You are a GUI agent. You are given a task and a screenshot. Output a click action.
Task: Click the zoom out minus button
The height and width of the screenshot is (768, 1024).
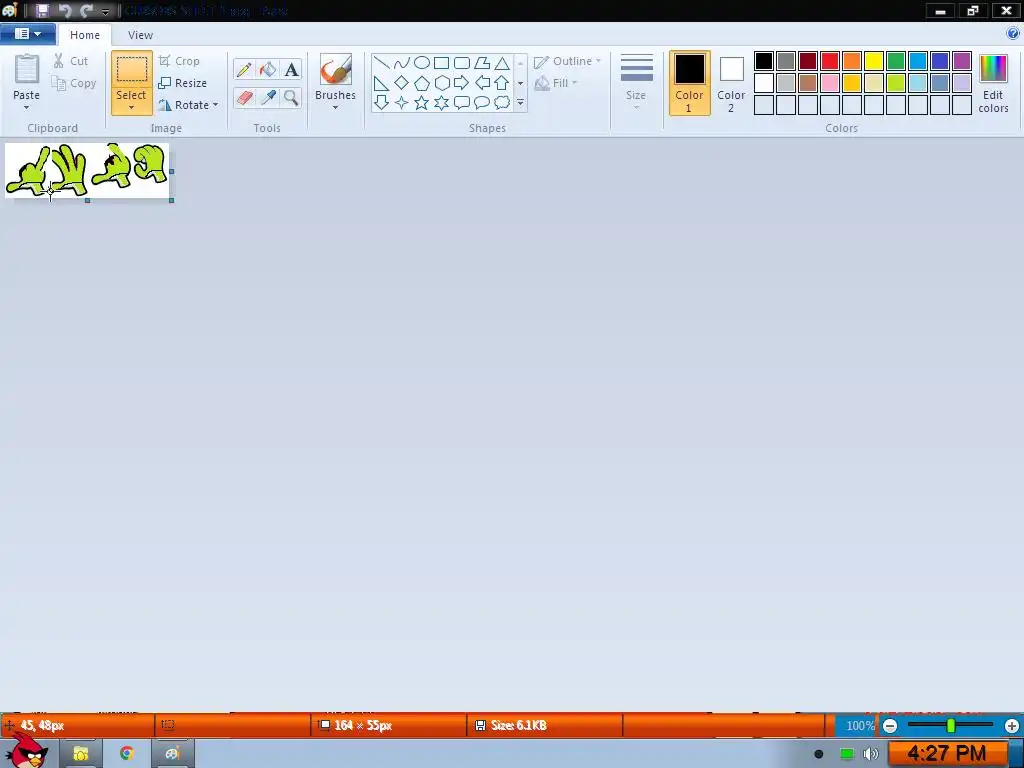coord(890,726)
